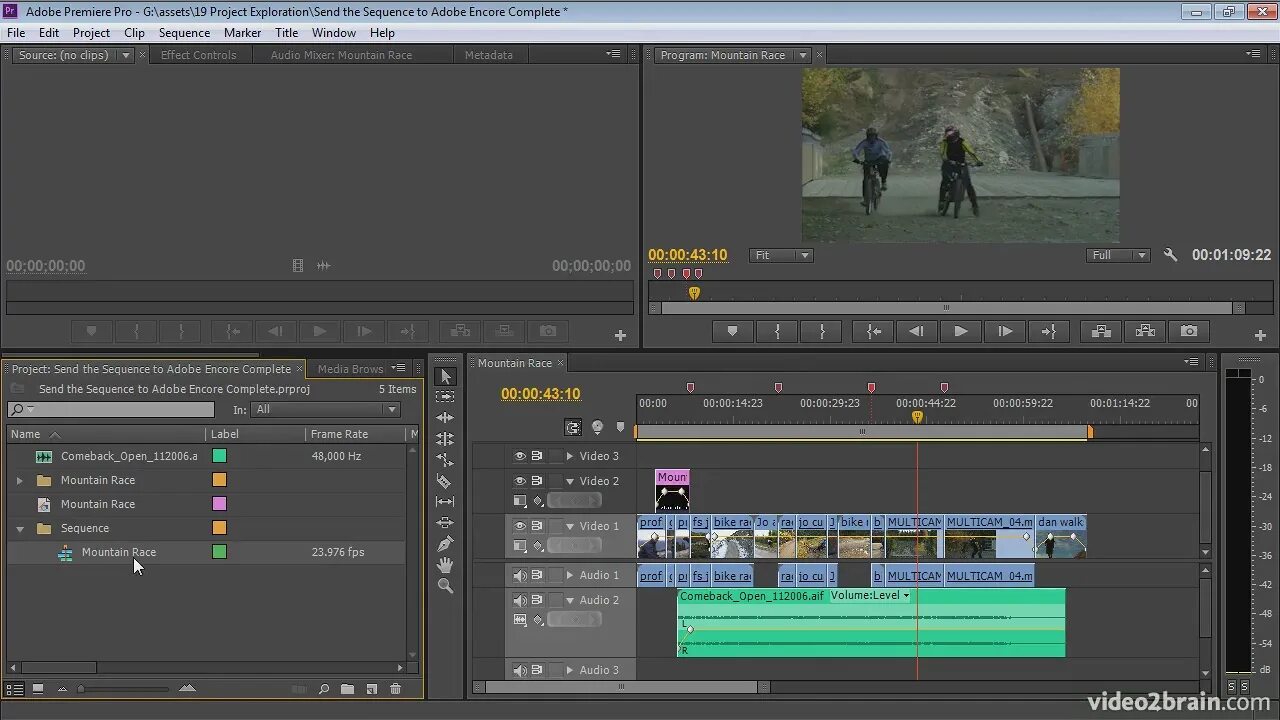The height and width of the screenshot is (720, 1280).
Task: Pick the Zoom magnifier tool in tools panel
Action: (x=445, y=586)
